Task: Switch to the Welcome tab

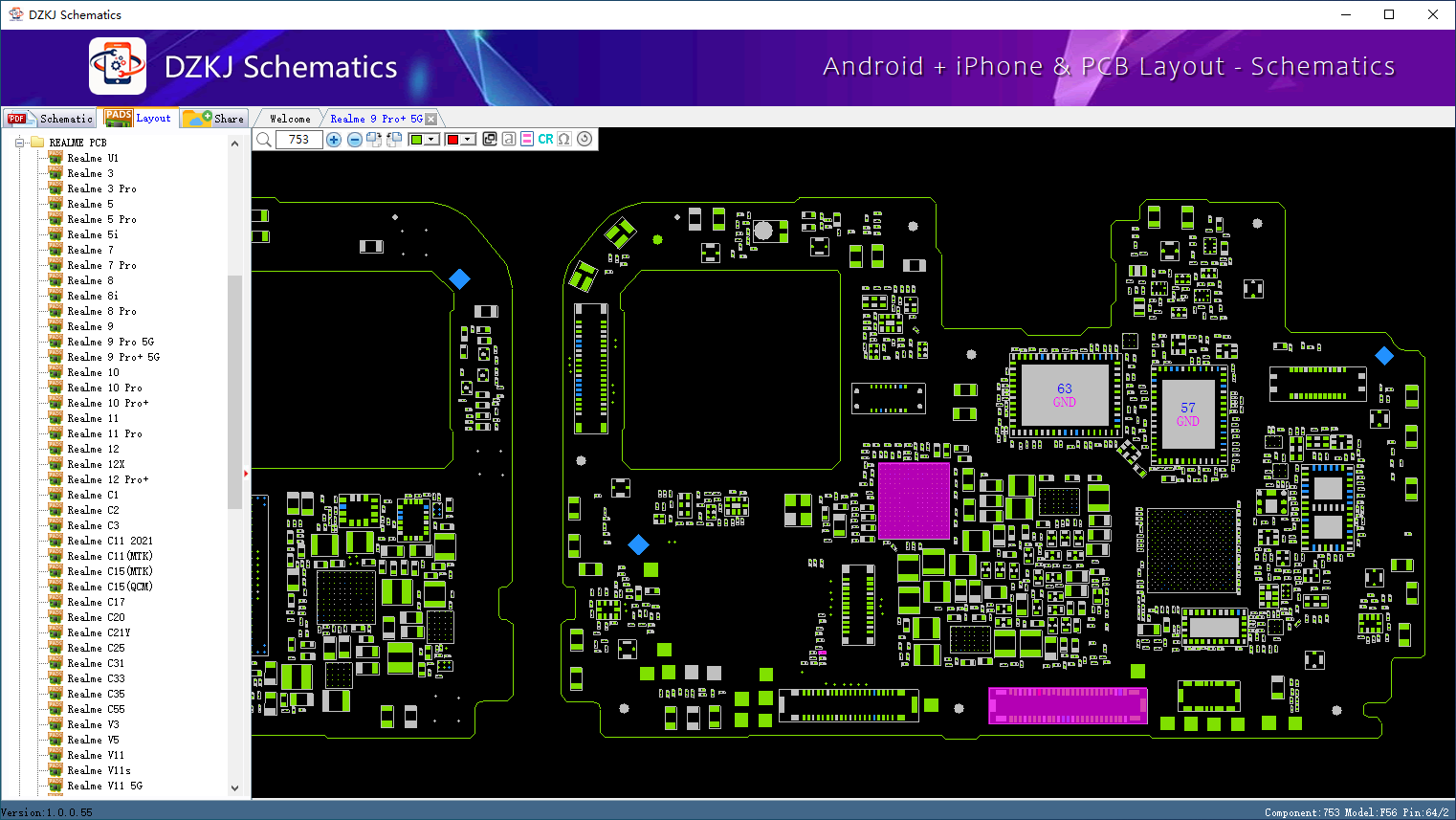Action: 290,119
